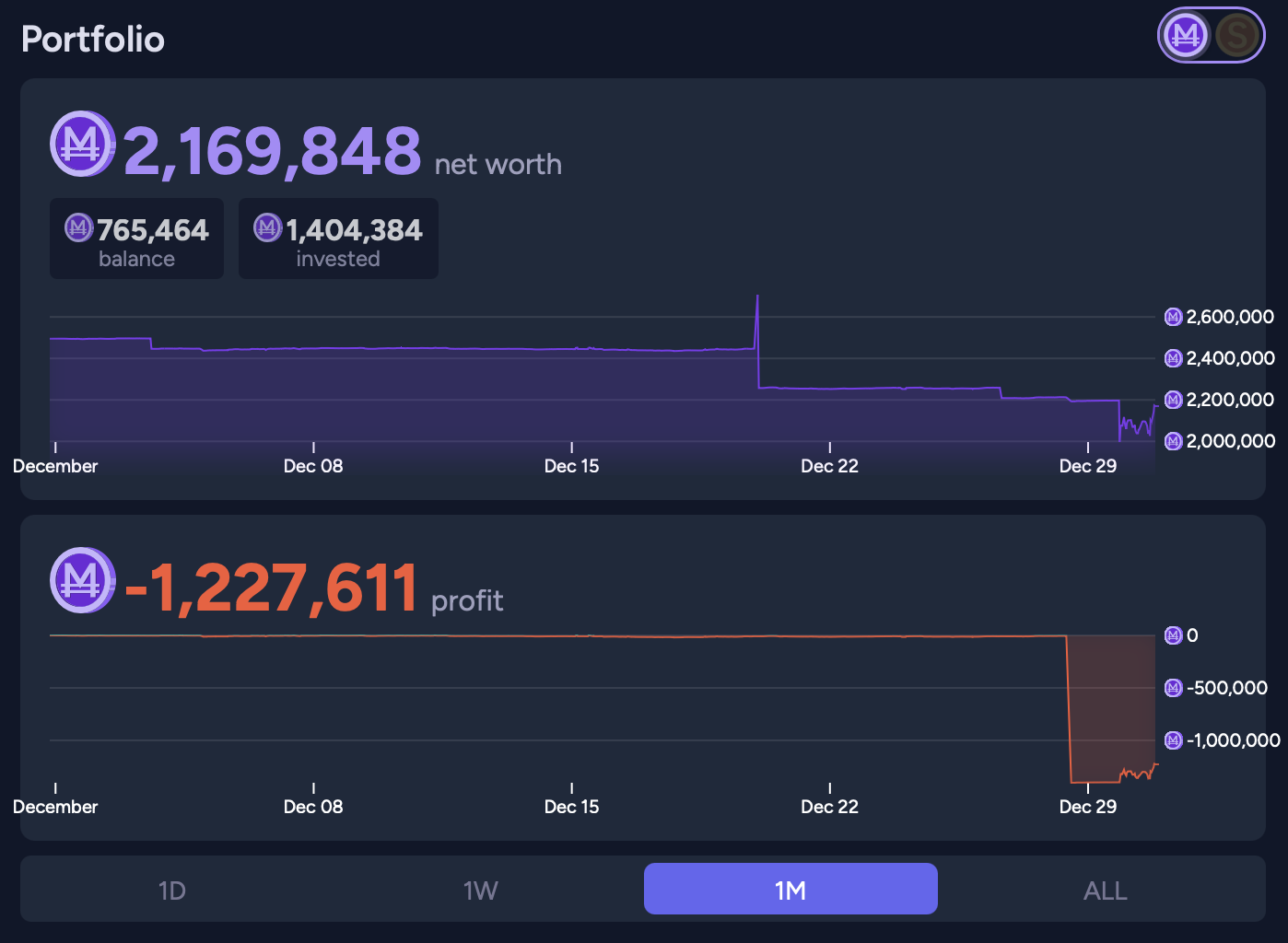1288x943 pixels.
Task: Click the -1,227,611 profit value
Action: (x=271, y=588)
